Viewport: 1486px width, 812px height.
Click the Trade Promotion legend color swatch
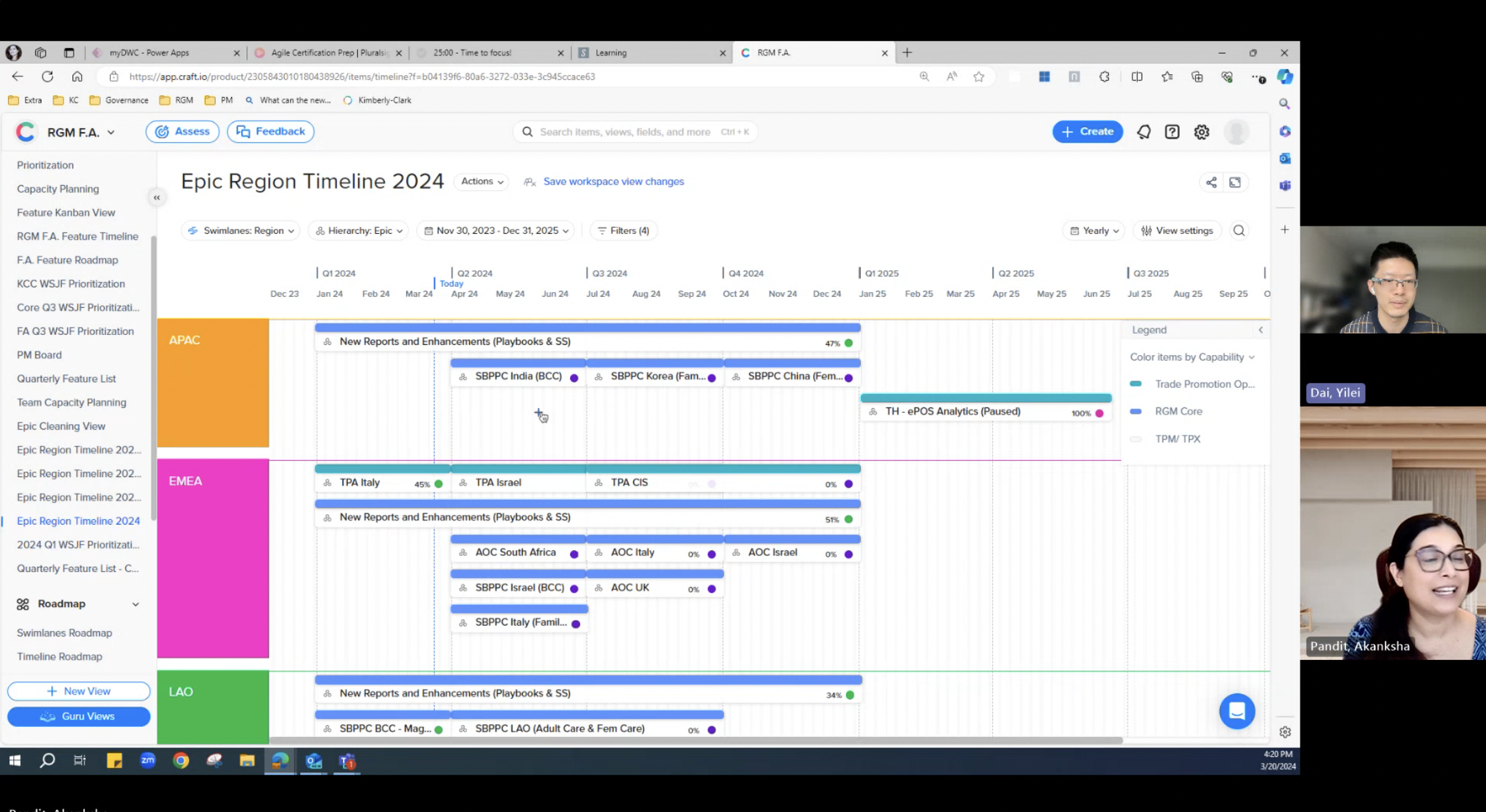(x=1136, y=384)
